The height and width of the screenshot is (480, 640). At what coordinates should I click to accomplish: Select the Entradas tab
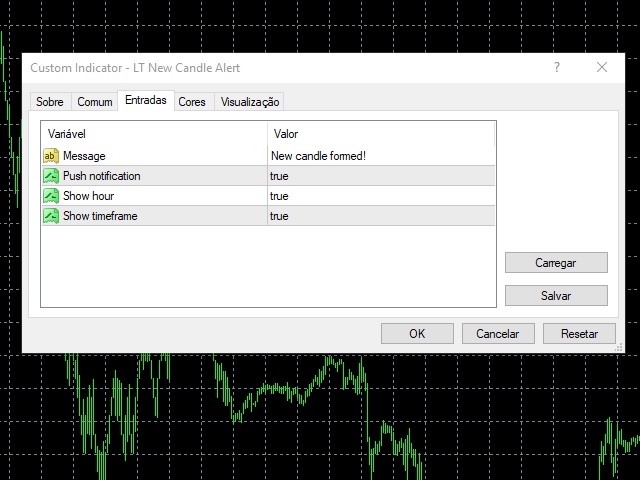(x=146, y=101)
